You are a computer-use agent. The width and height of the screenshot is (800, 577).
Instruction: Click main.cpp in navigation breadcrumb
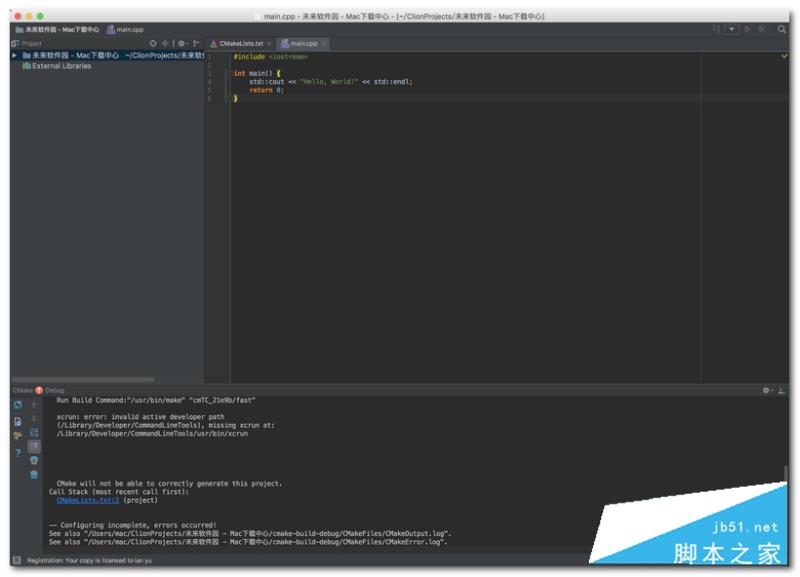(x=126, y=30)
